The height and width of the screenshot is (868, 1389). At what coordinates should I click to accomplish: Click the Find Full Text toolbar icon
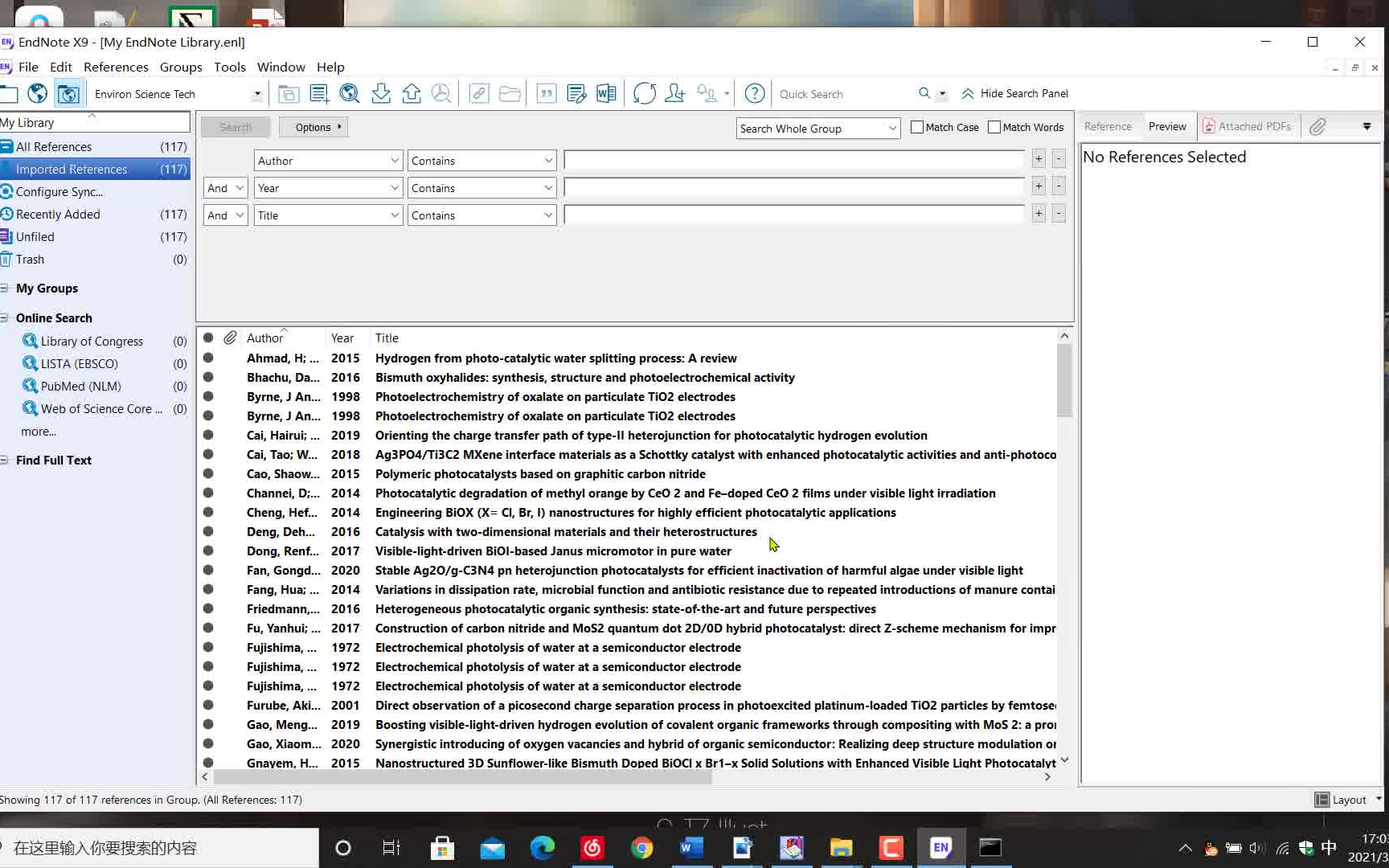tap(441, 94)
